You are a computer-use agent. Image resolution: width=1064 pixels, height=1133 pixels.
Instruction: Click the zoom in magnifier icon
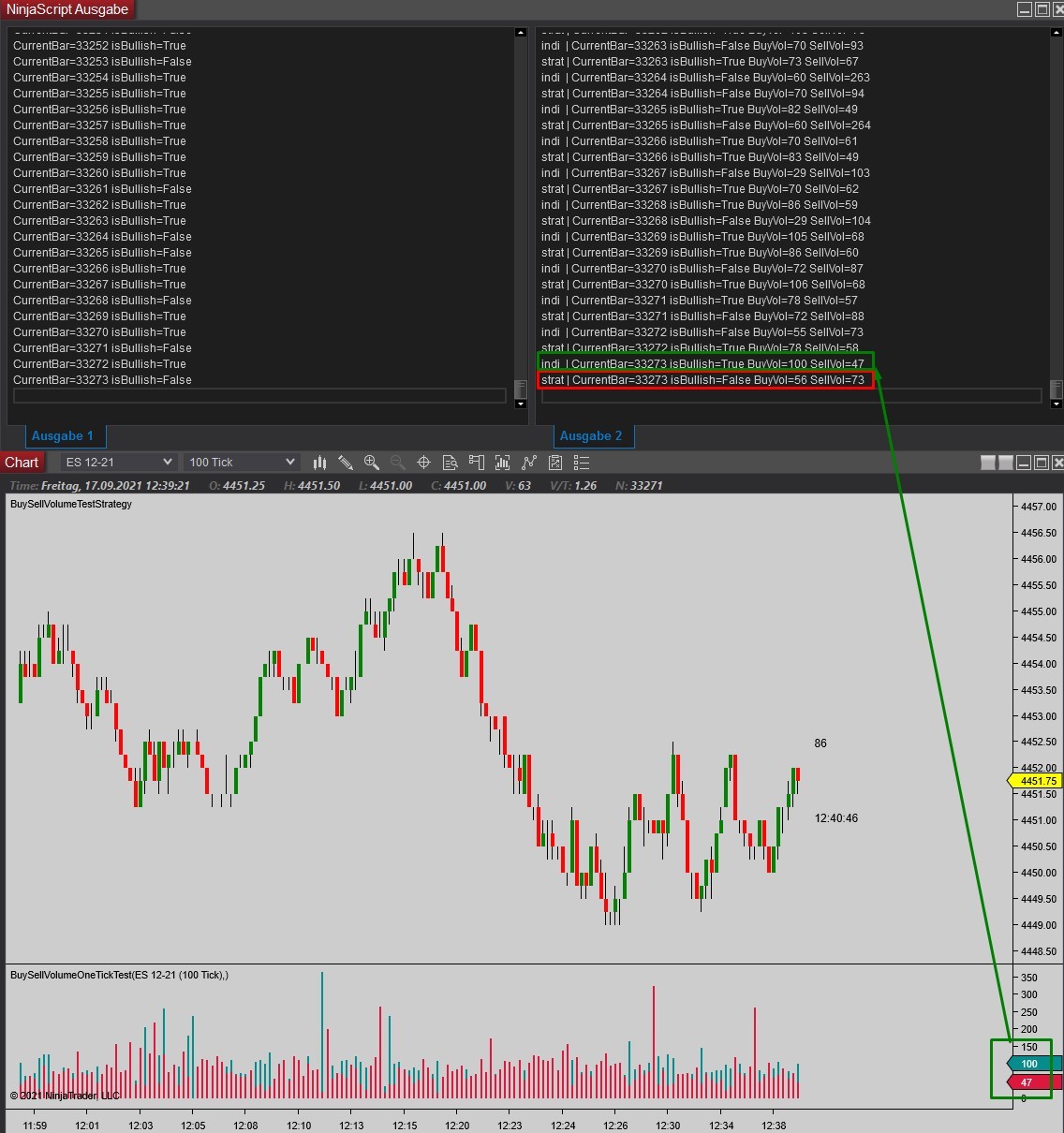(372, 463)
